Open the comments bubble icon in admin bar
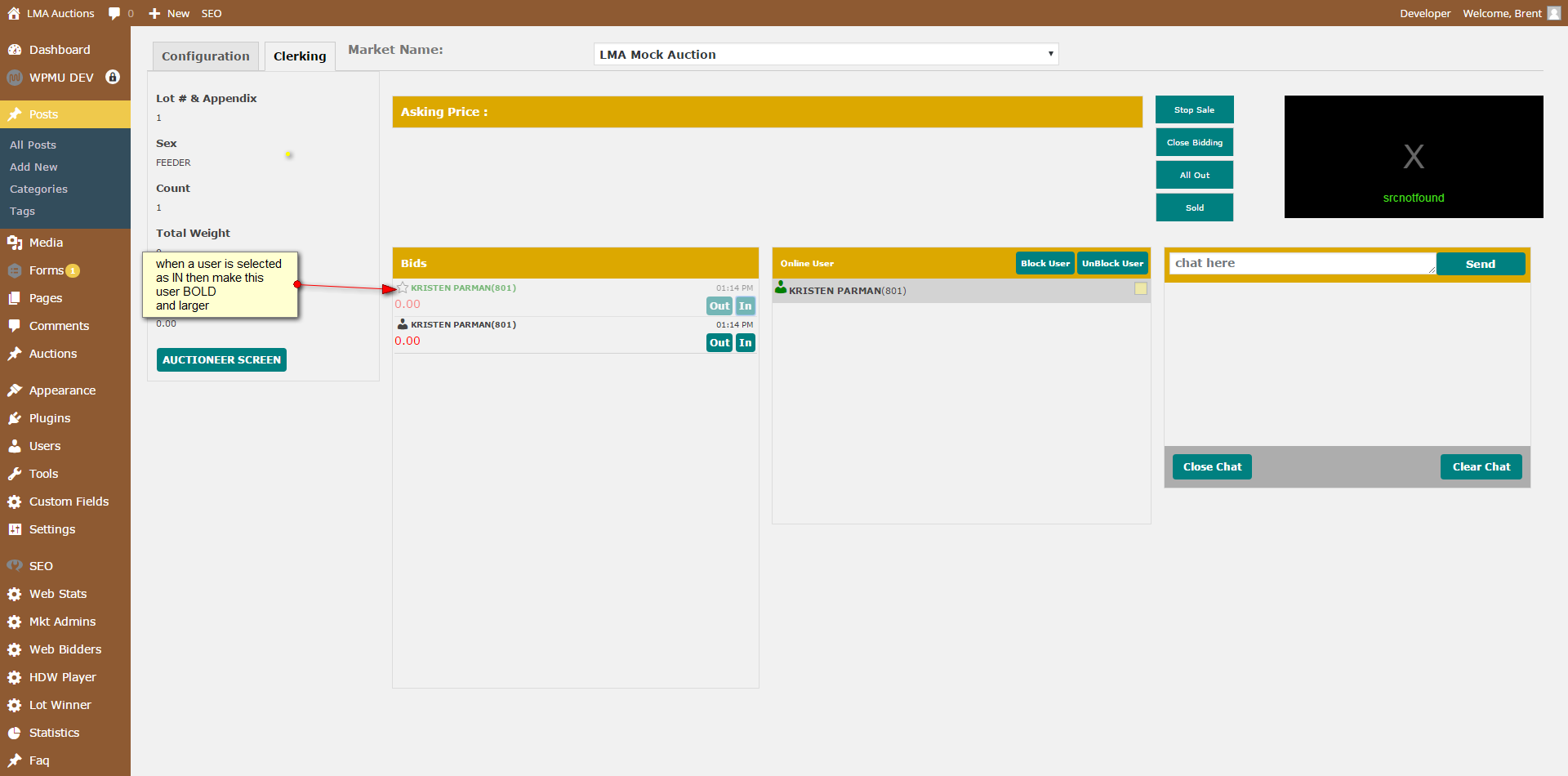The width and height of the screenshot is (1568, 776). click(x=114, y=13)
